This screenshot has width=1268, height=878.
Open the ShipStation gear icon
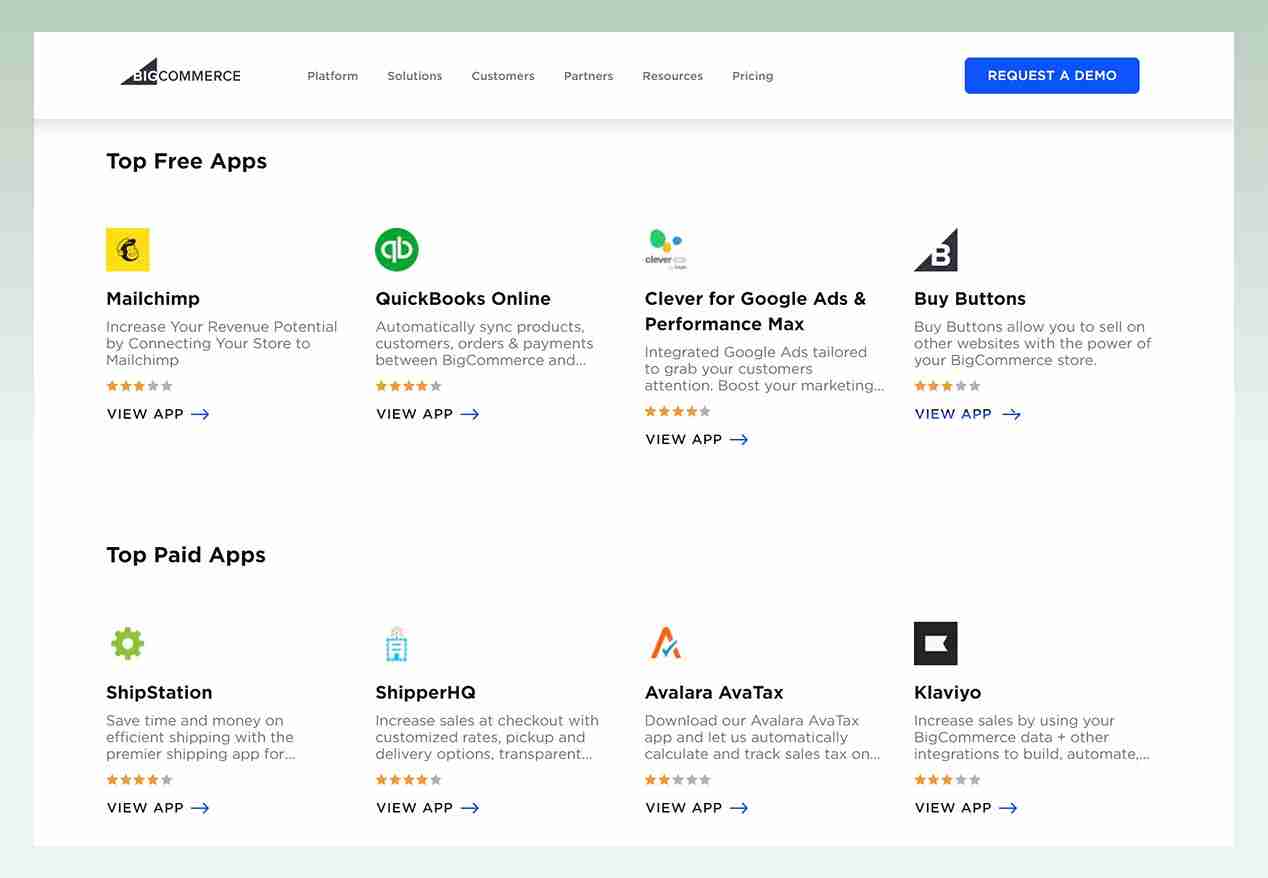(128, 643)
